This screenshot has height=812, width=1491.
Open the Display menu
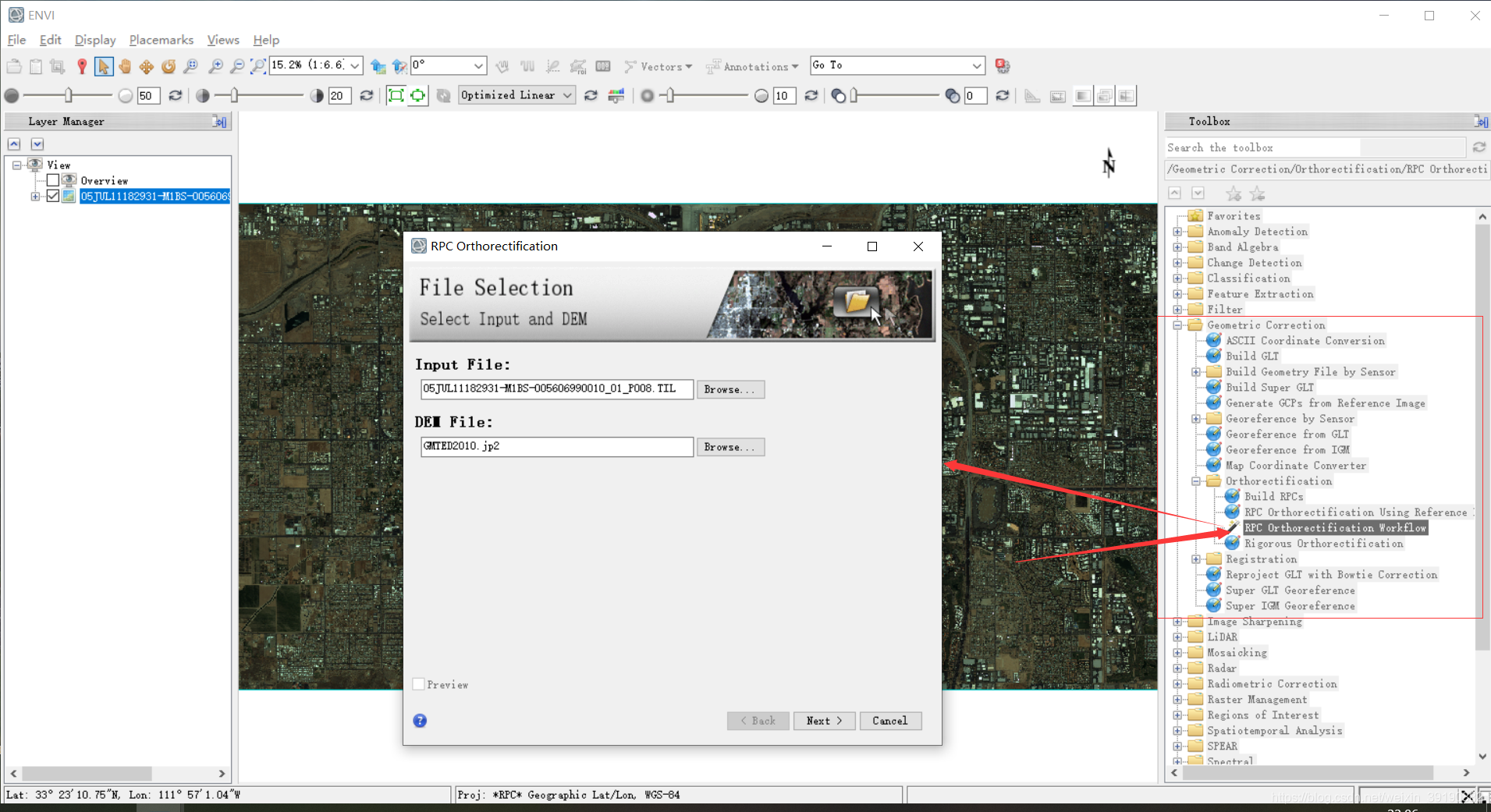[95, 40]
